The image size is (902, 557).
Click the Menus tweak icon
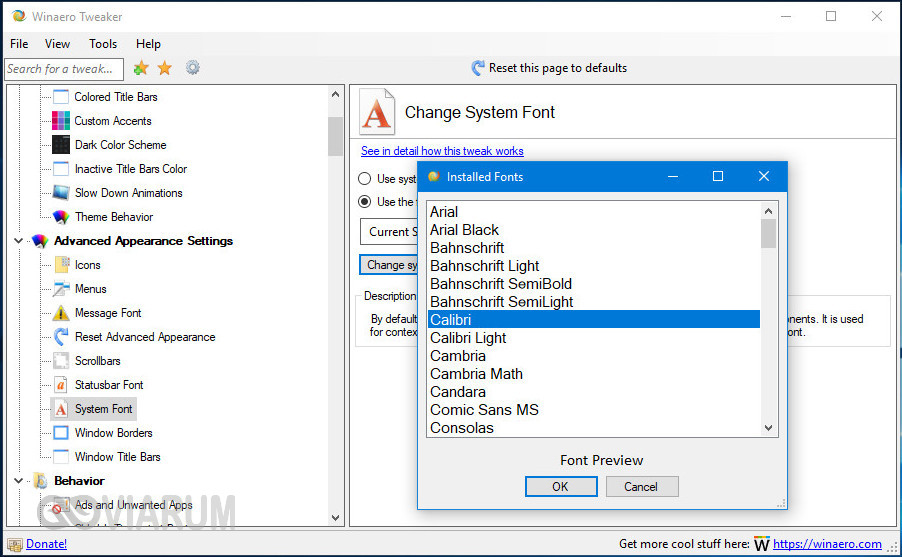click(61, 289)
